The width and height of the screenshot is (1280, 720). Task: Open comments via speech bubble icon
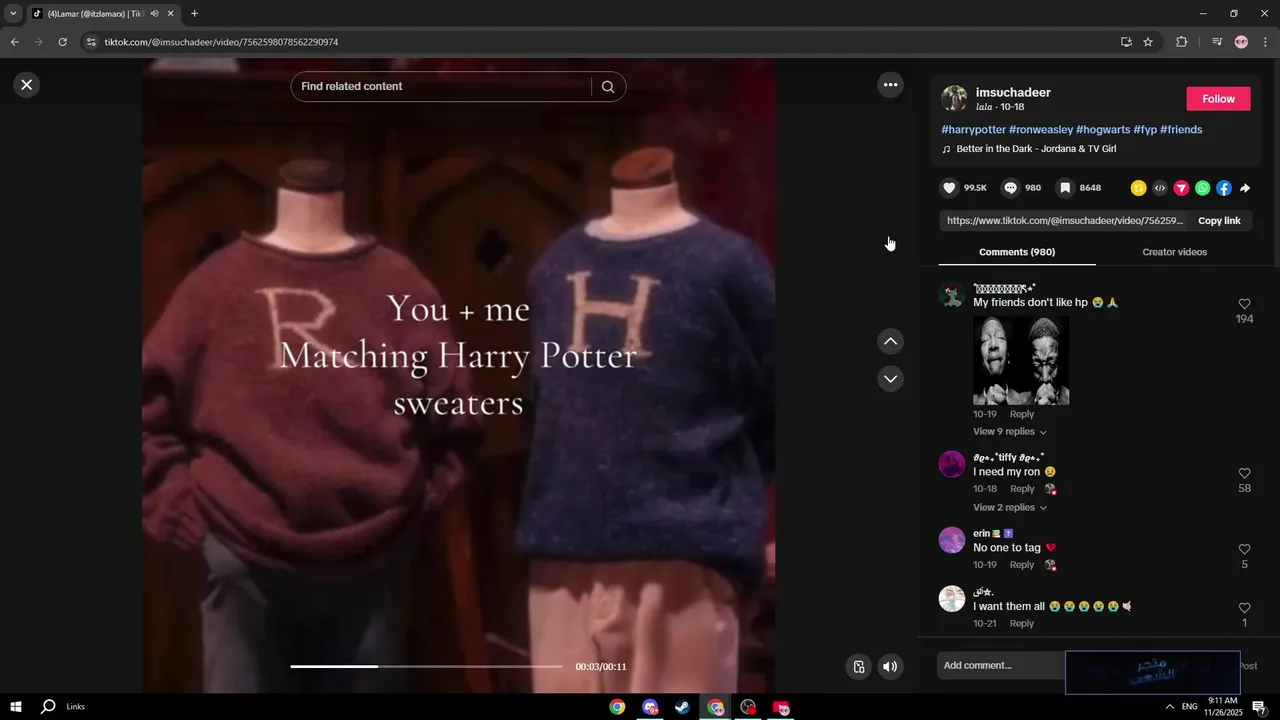1010,188
